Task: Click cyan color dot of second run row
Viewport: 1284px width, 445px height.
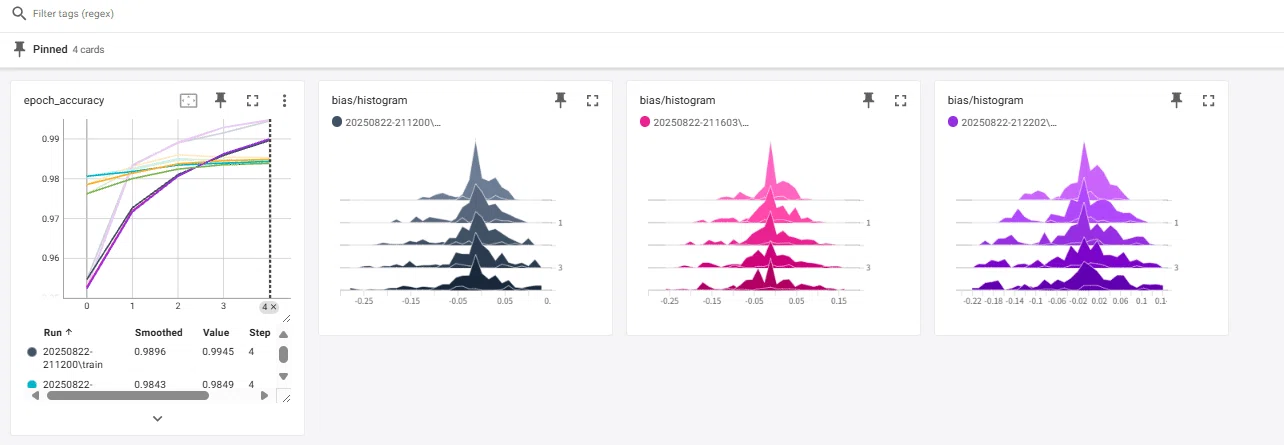Action: 32,385
